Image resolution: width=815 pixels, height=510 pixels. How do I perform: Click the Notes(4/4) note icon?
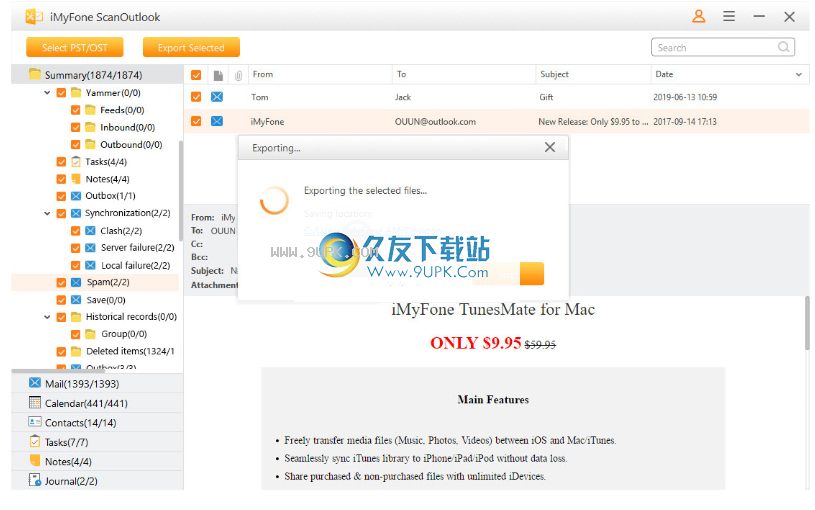click(x=76, y=179)
